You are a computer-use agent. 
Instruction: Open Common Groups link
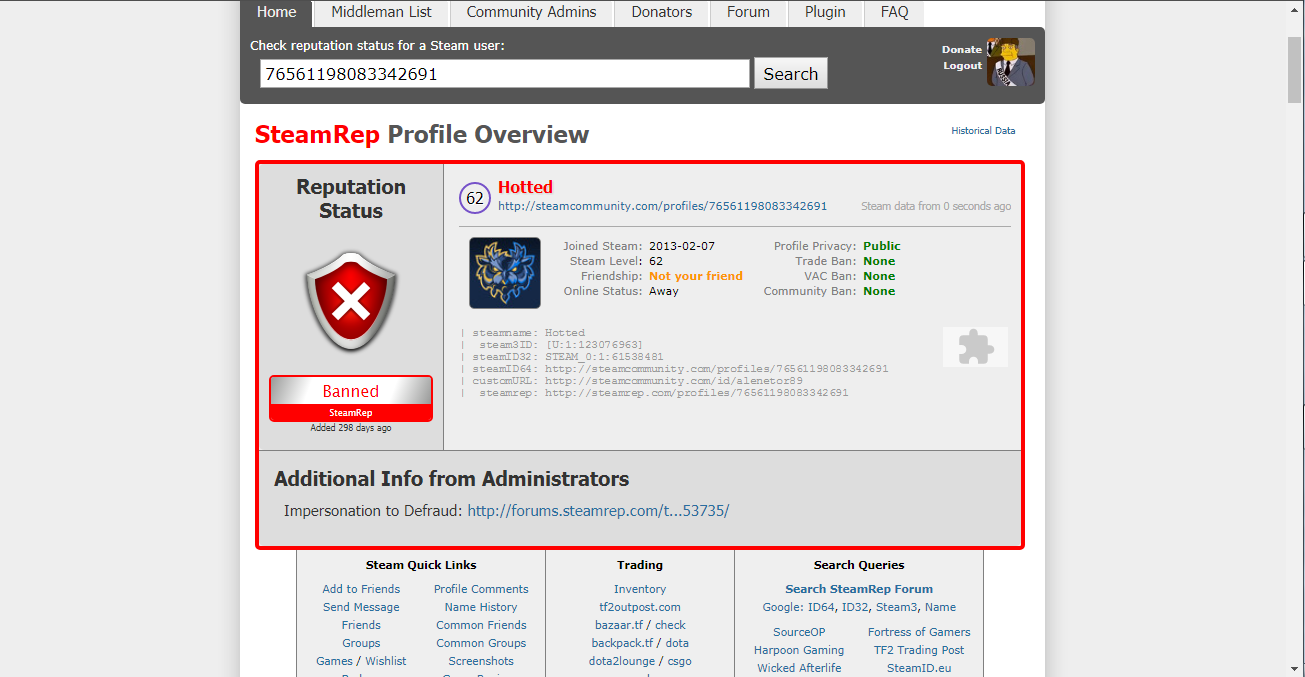[481, 643]
